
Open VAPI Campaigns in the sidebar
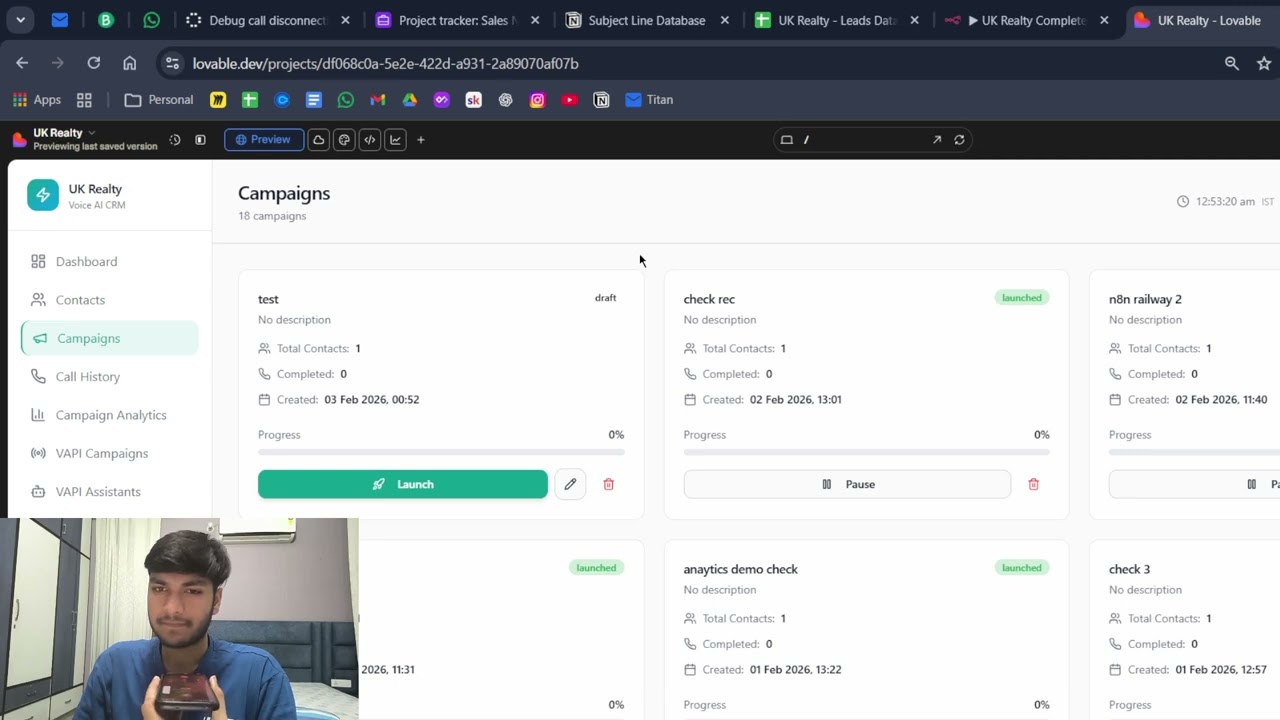(x=110, y=453)
